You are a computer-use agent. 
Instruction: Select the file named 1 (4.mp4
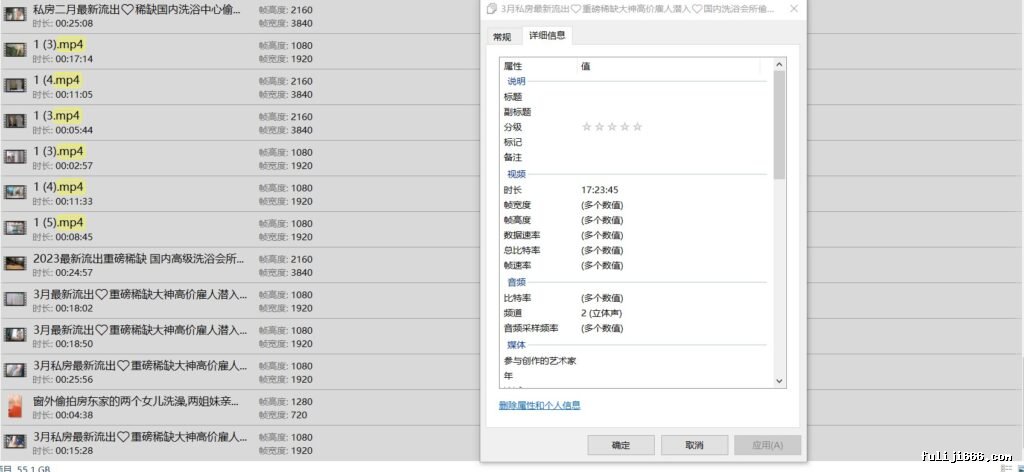57,80
